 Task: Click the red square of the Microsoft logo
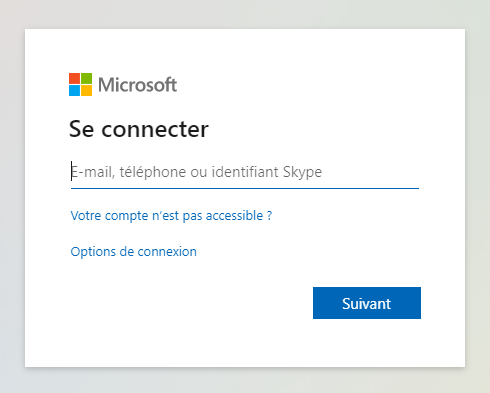[74, 78]
